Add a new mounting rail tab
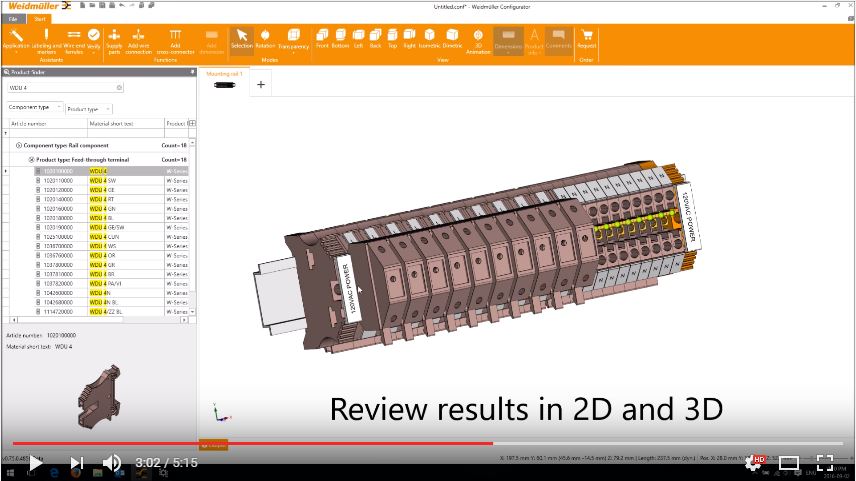The image size is (856, 481). (x=261, y=85)
